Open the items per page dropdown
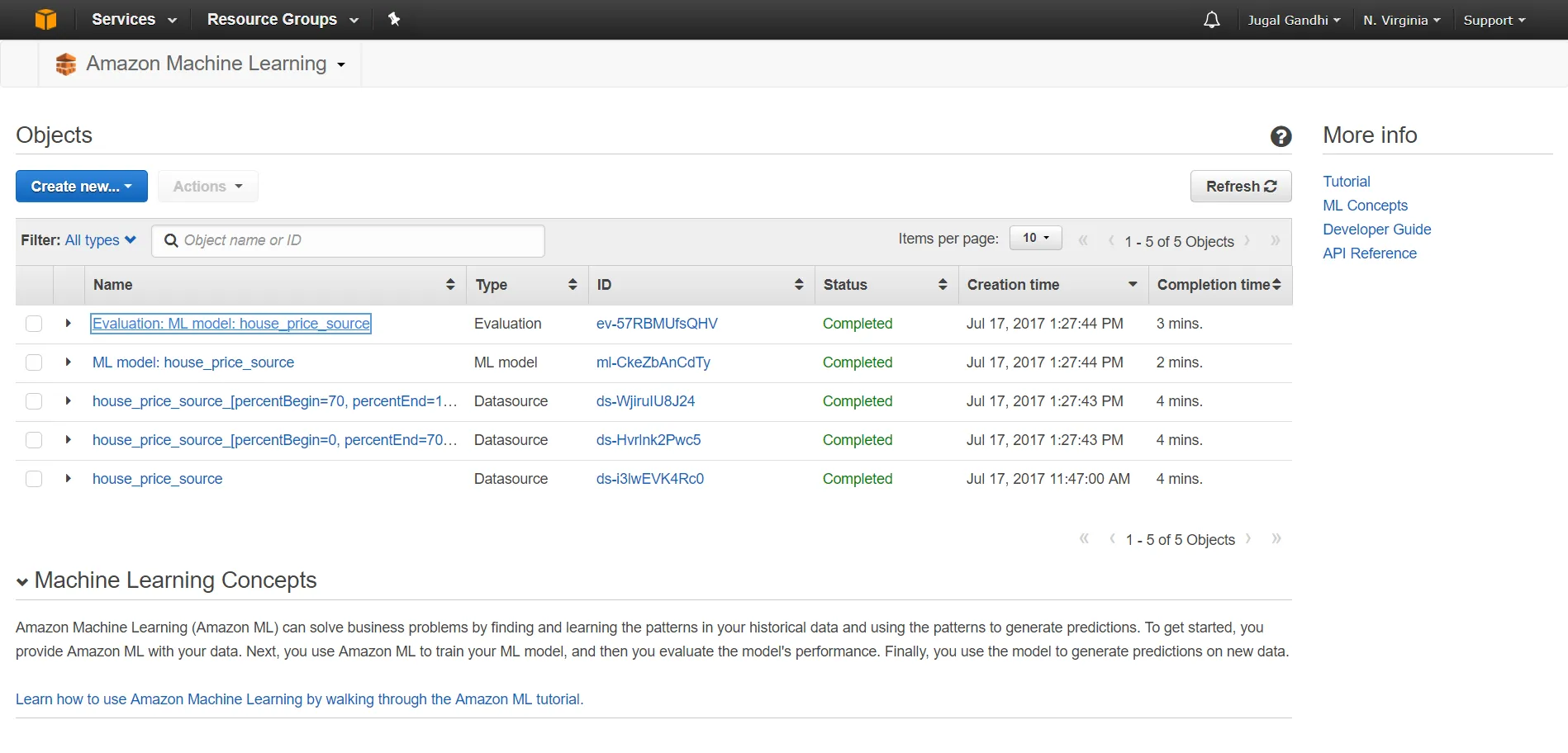Viewport: 1568px width, 753px height. pos(1036,238)
